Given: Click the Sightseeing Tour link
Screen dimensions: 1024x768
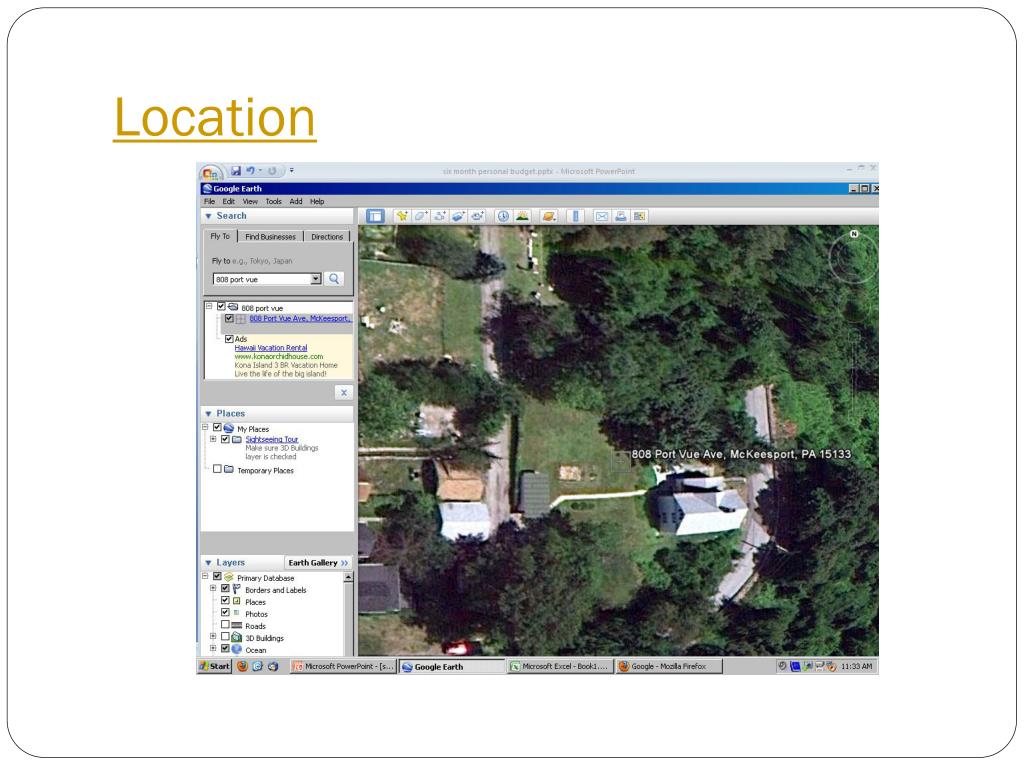Looking at the screenshot, I should [x=272, y=440].
